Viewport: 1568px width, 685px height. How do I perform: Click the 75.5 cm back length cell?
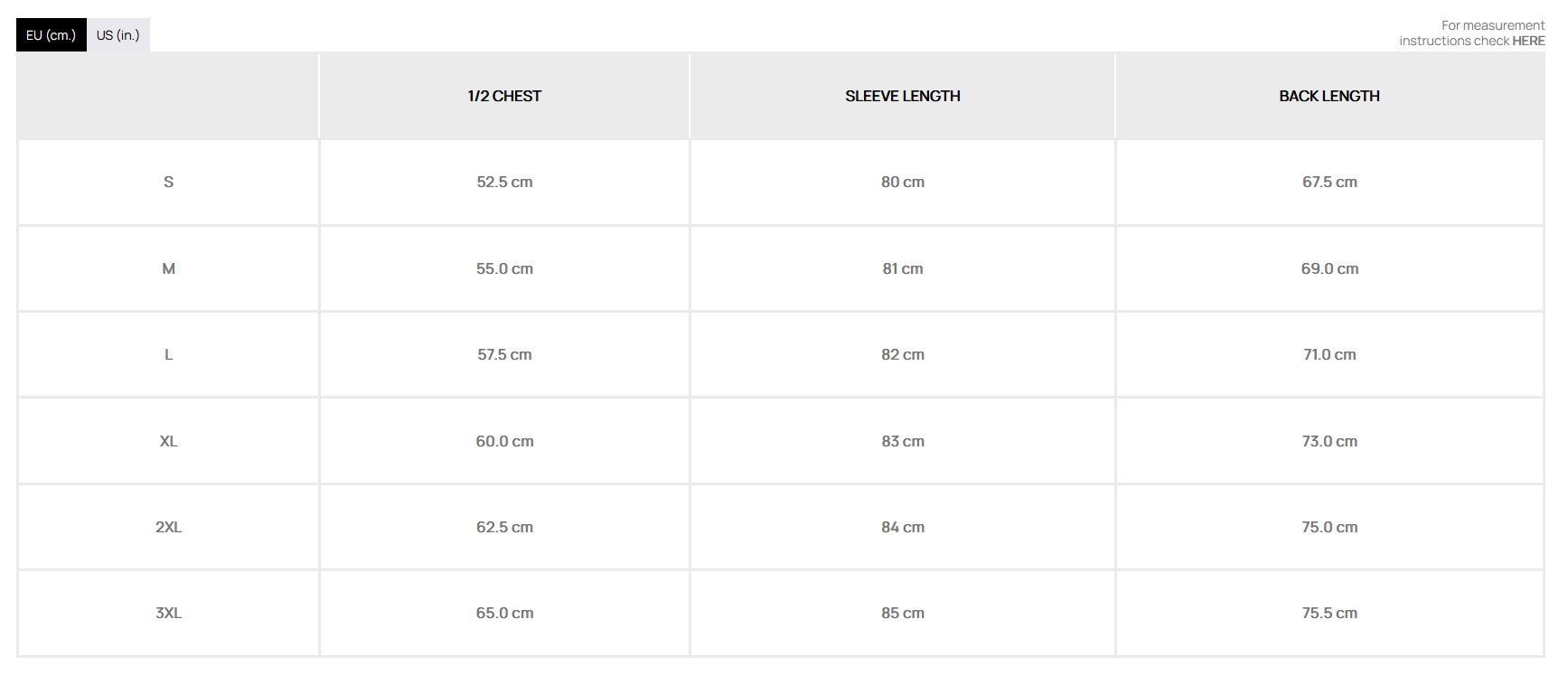coord(1329,613)
